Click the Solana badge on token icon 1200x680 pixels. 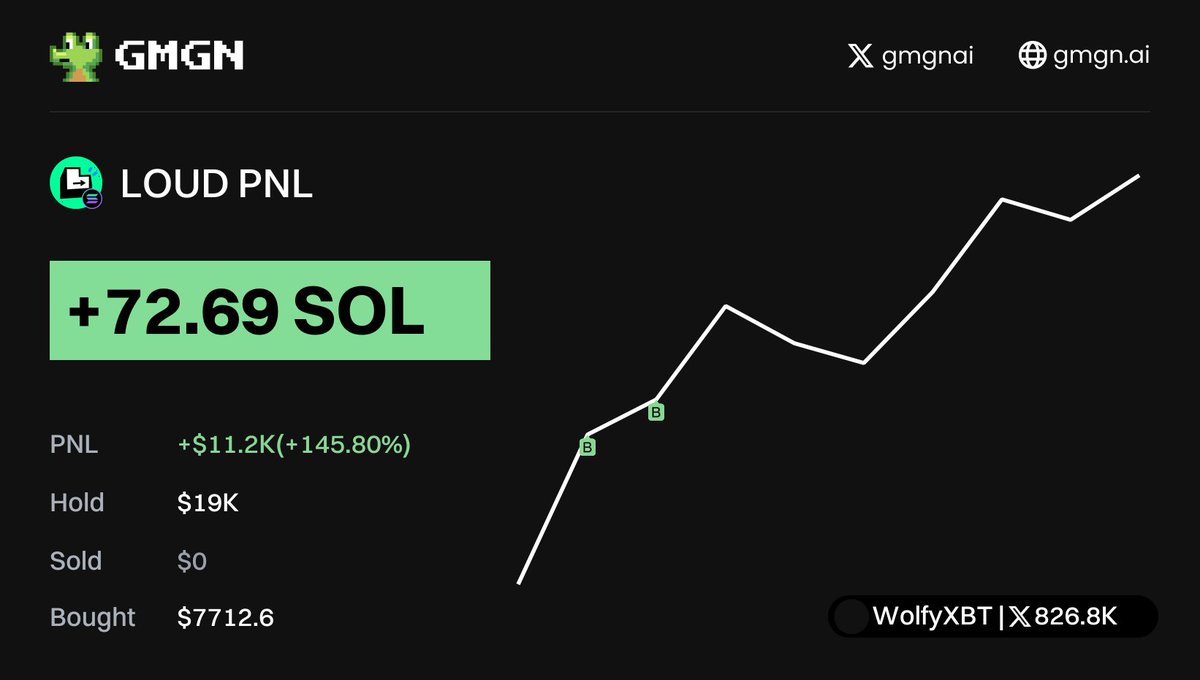point(93,199)
